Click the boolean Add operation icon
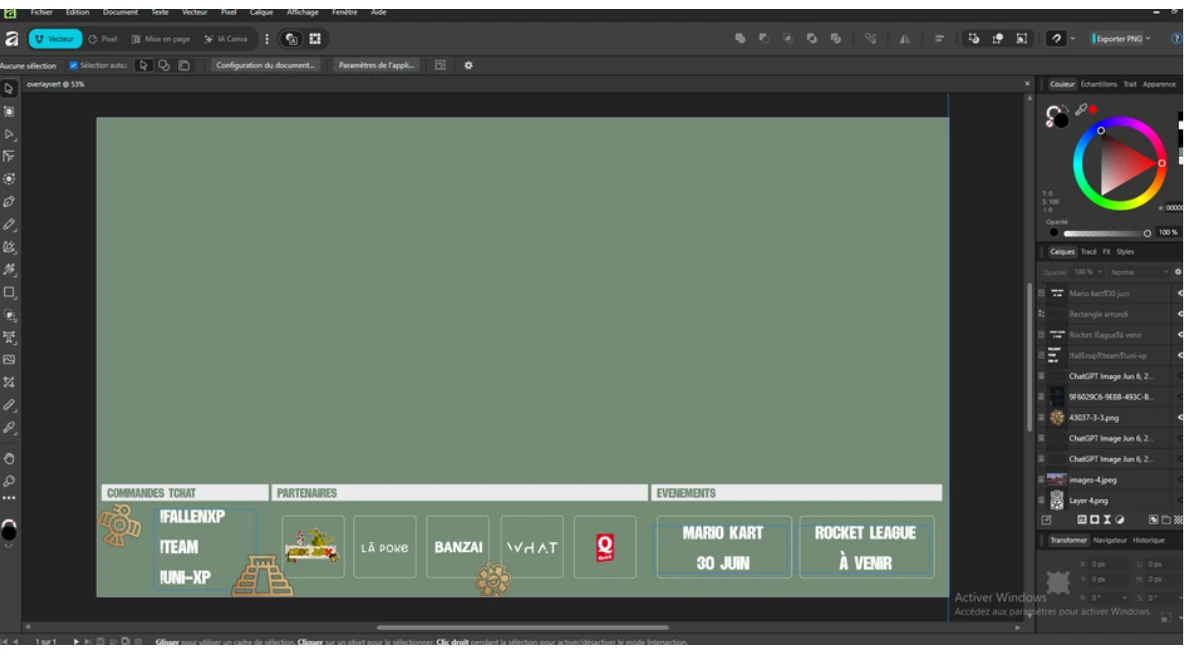The image size is (1186, 671). click(x=740, y=39)
